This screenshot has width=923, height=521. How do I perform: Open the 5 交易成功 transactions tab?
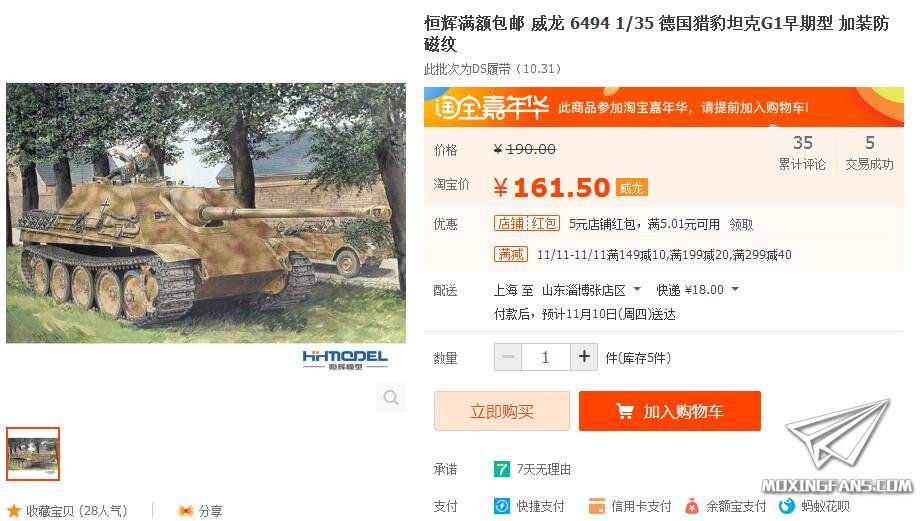tap(869, 152)
